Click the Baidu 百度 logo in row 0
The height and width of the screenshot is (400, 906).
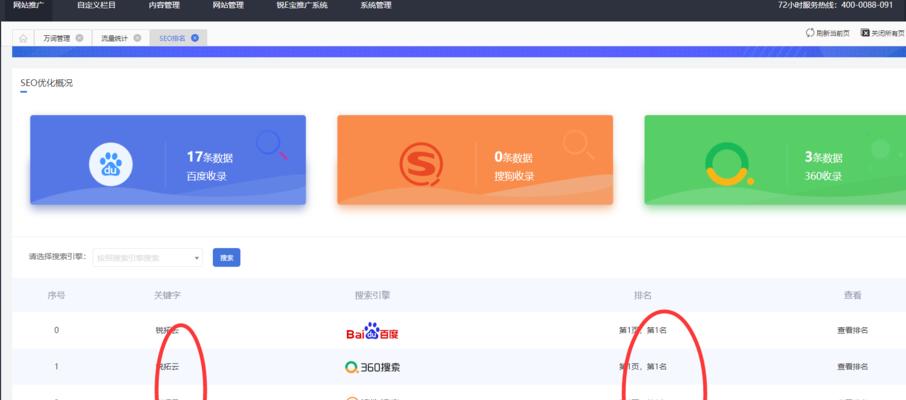click(372, 331)
